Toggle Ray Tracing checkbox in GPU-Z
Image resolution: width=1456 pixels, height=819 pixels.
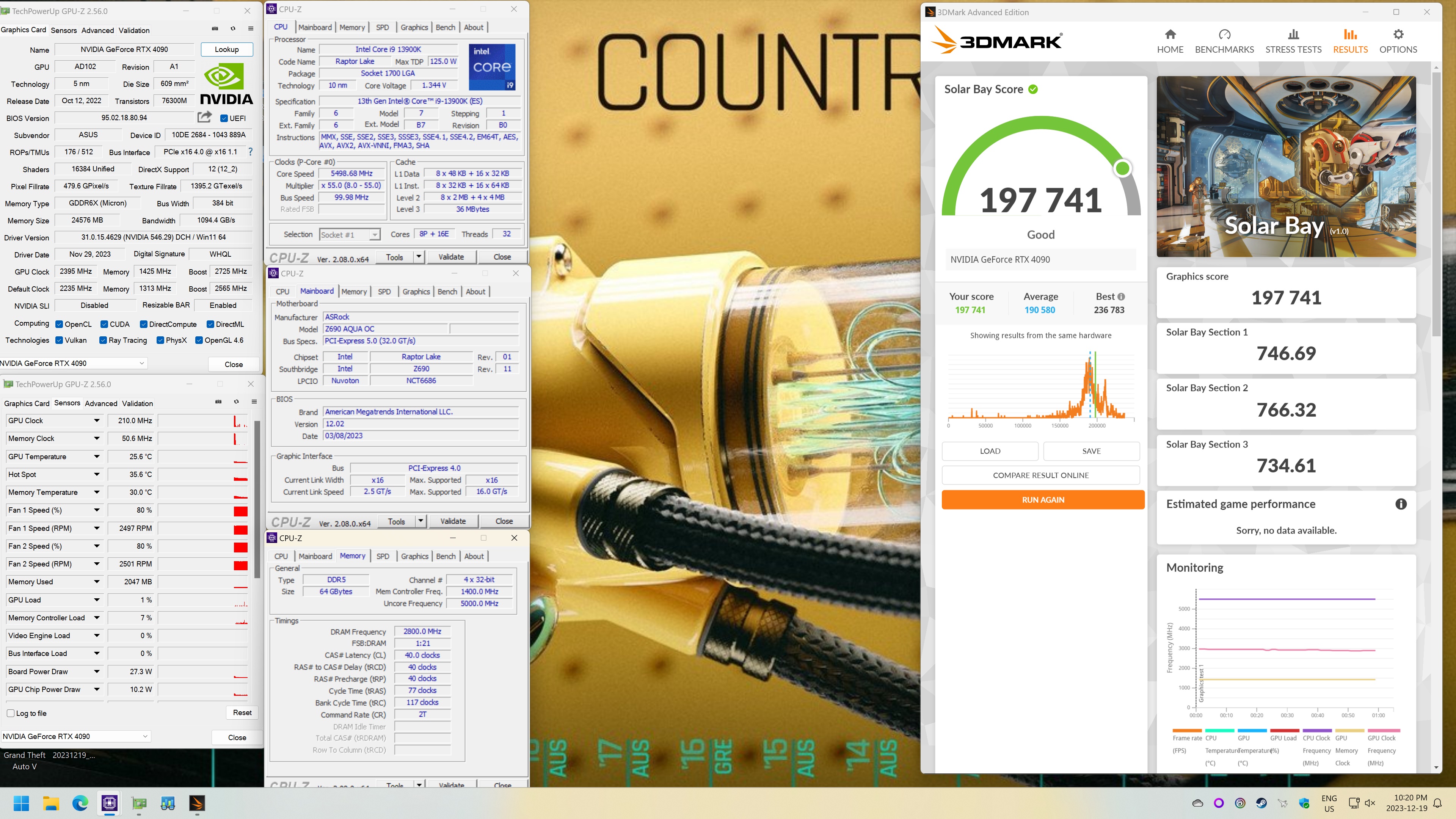tap(103, 340)
